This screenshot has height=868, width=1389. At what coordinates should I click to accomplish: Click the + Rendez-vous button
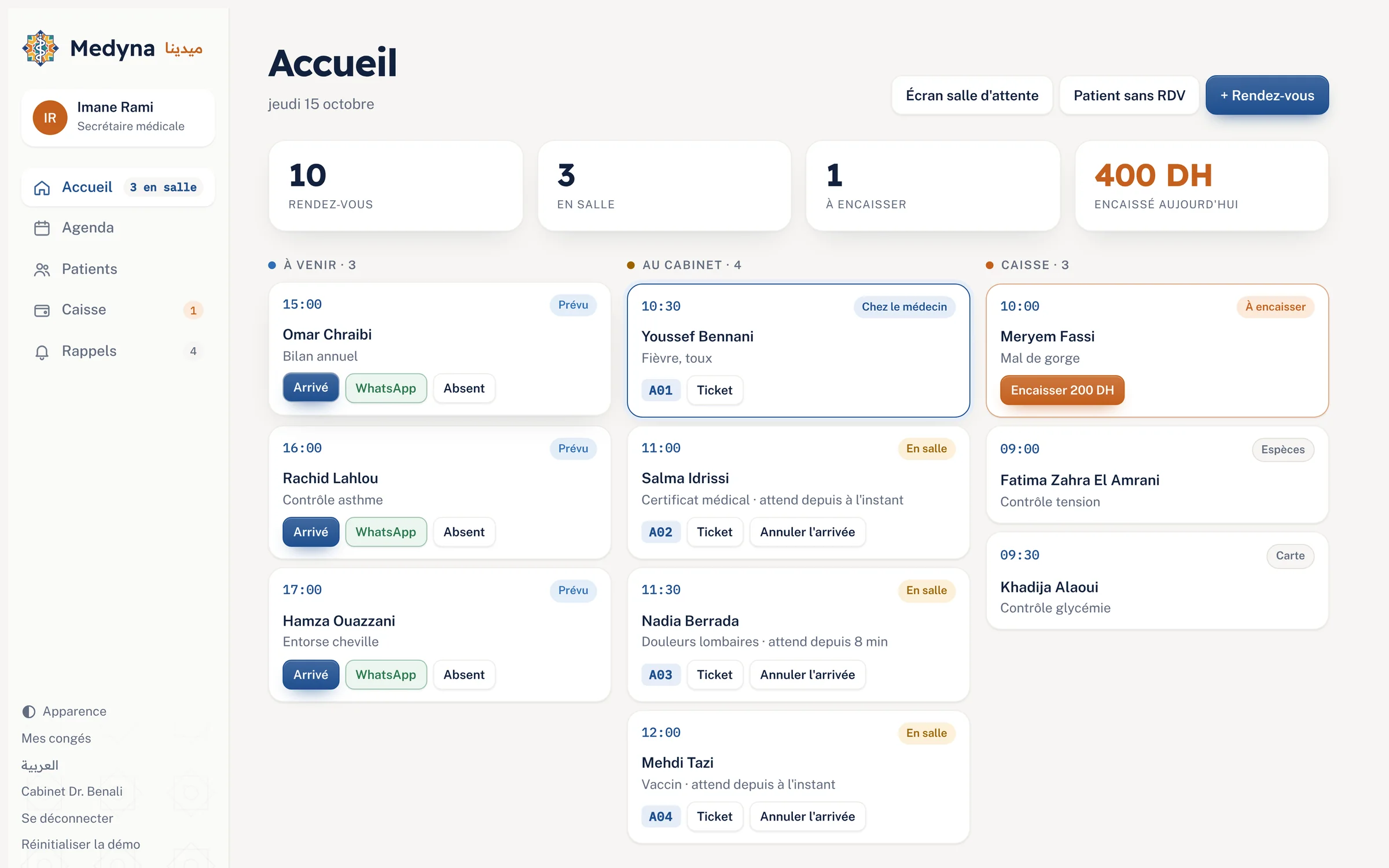pyautogui.click(x=1267, y=95)
